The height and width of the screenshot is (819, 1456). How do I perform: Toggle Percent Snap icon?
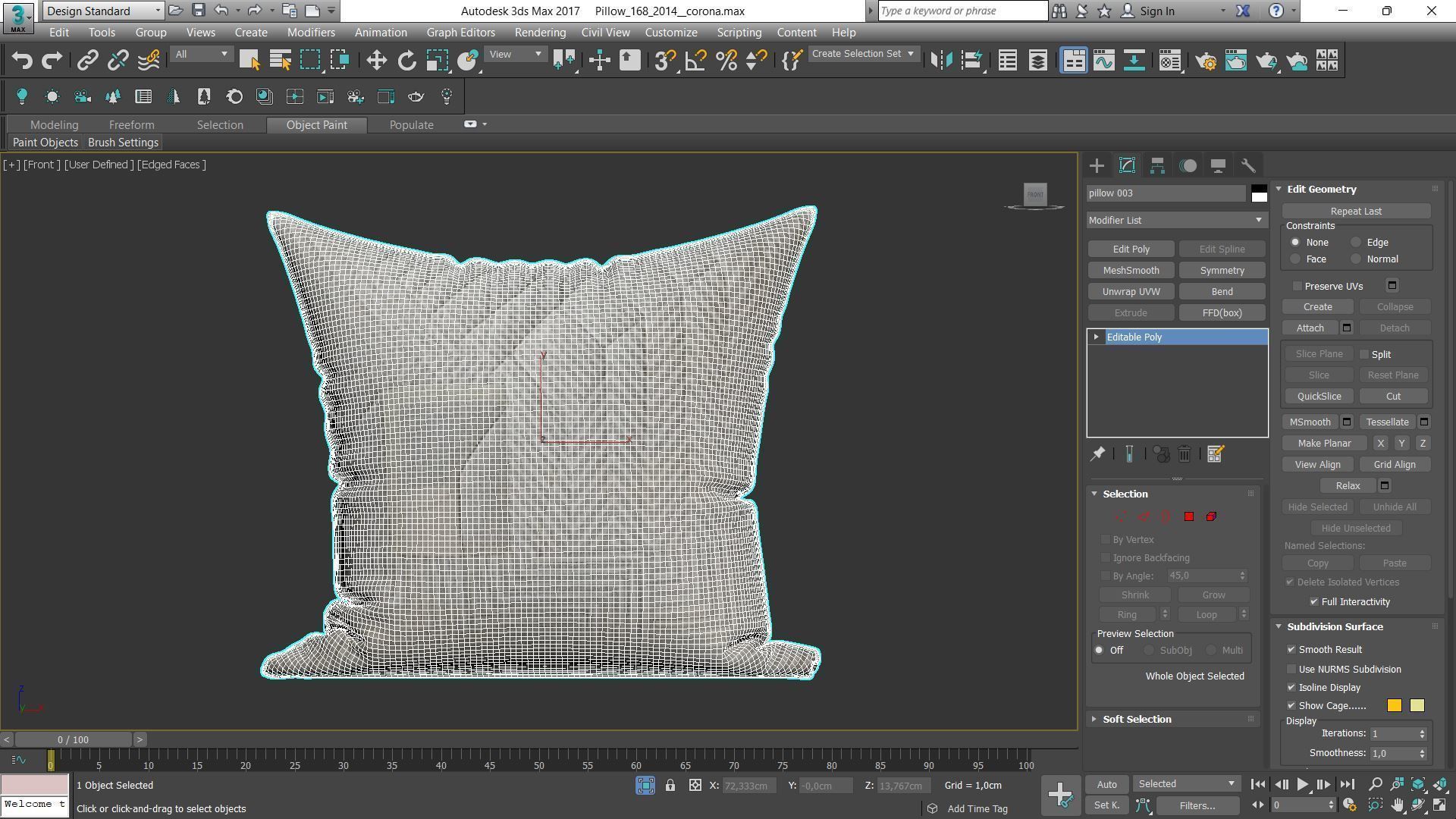click(x=726, y=61)
